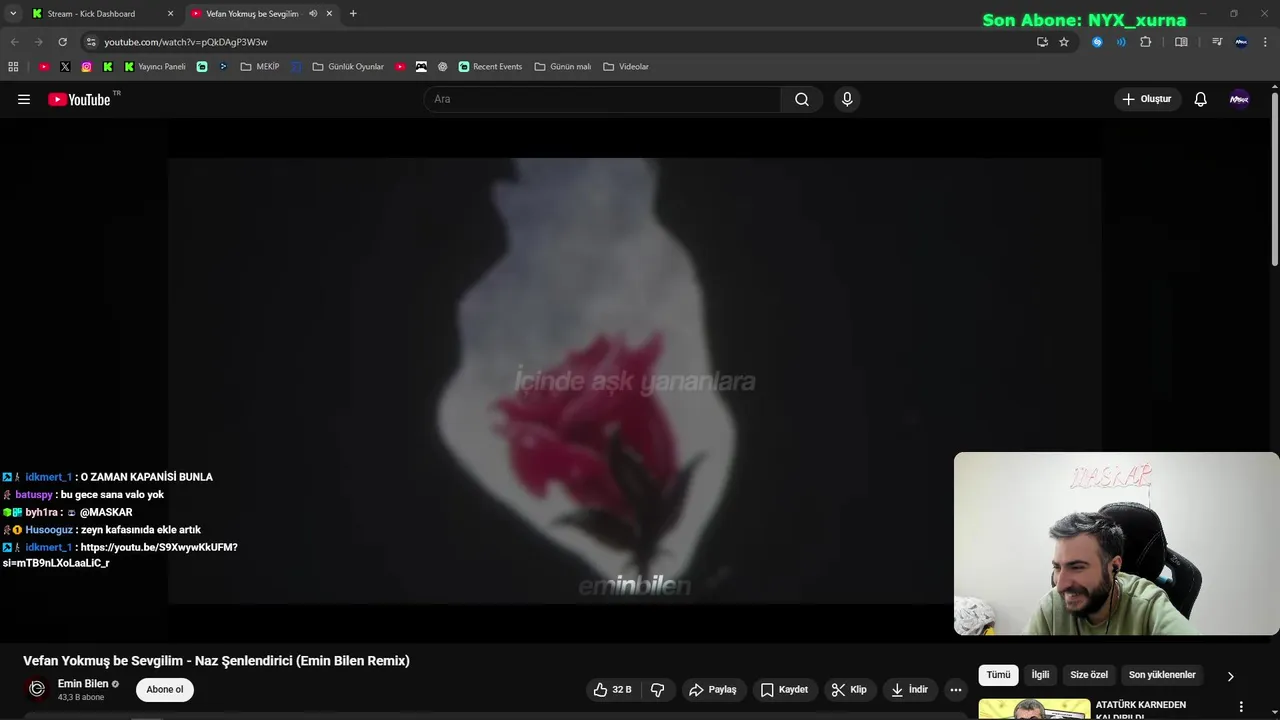The height and width of the screenshot is (720, 1280).
Task: Open Recent Events bookmark
Action: [x=490, y=67]
